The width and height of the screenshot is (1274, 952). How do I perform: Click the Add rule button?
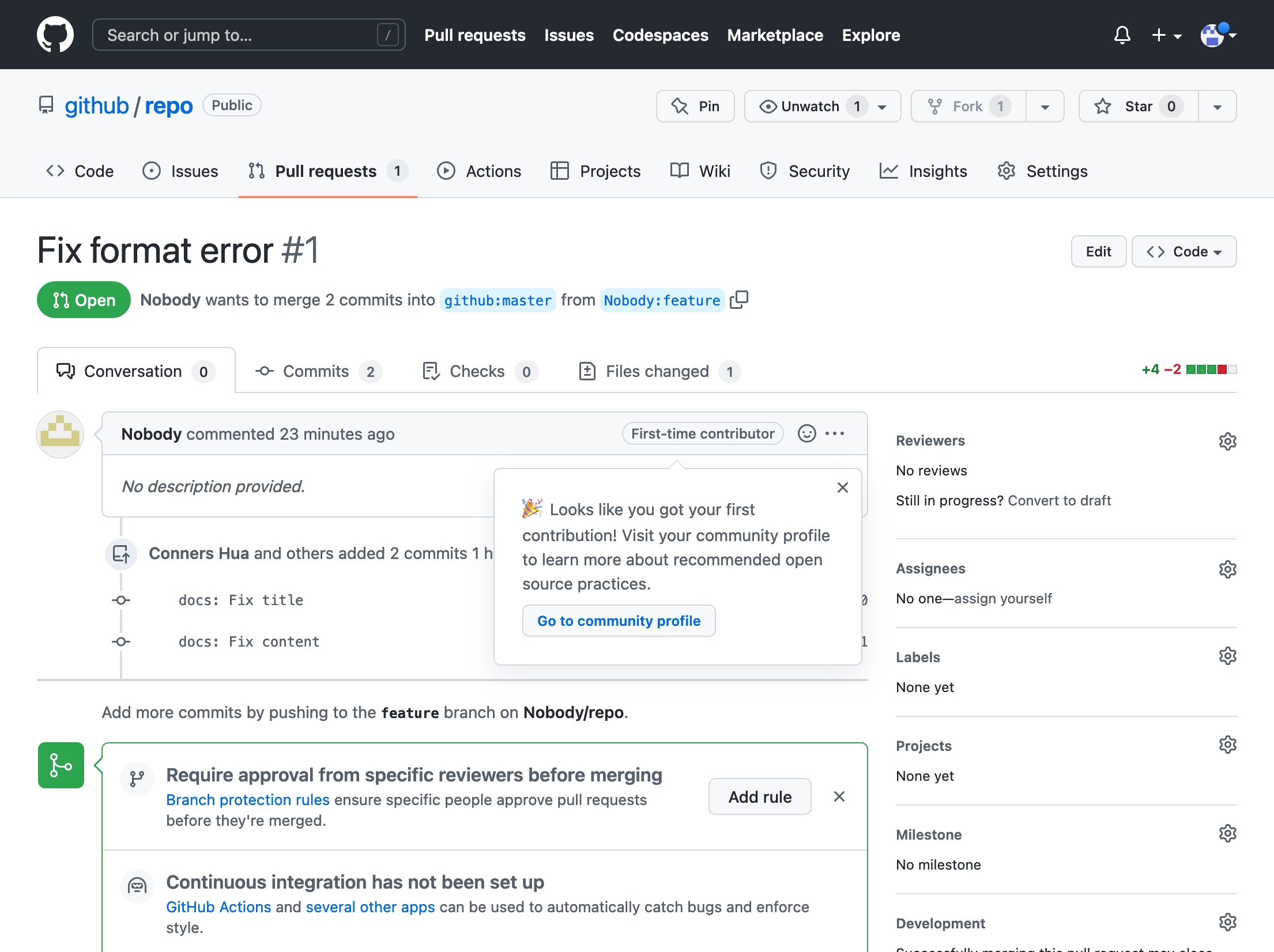click(760, 796)
